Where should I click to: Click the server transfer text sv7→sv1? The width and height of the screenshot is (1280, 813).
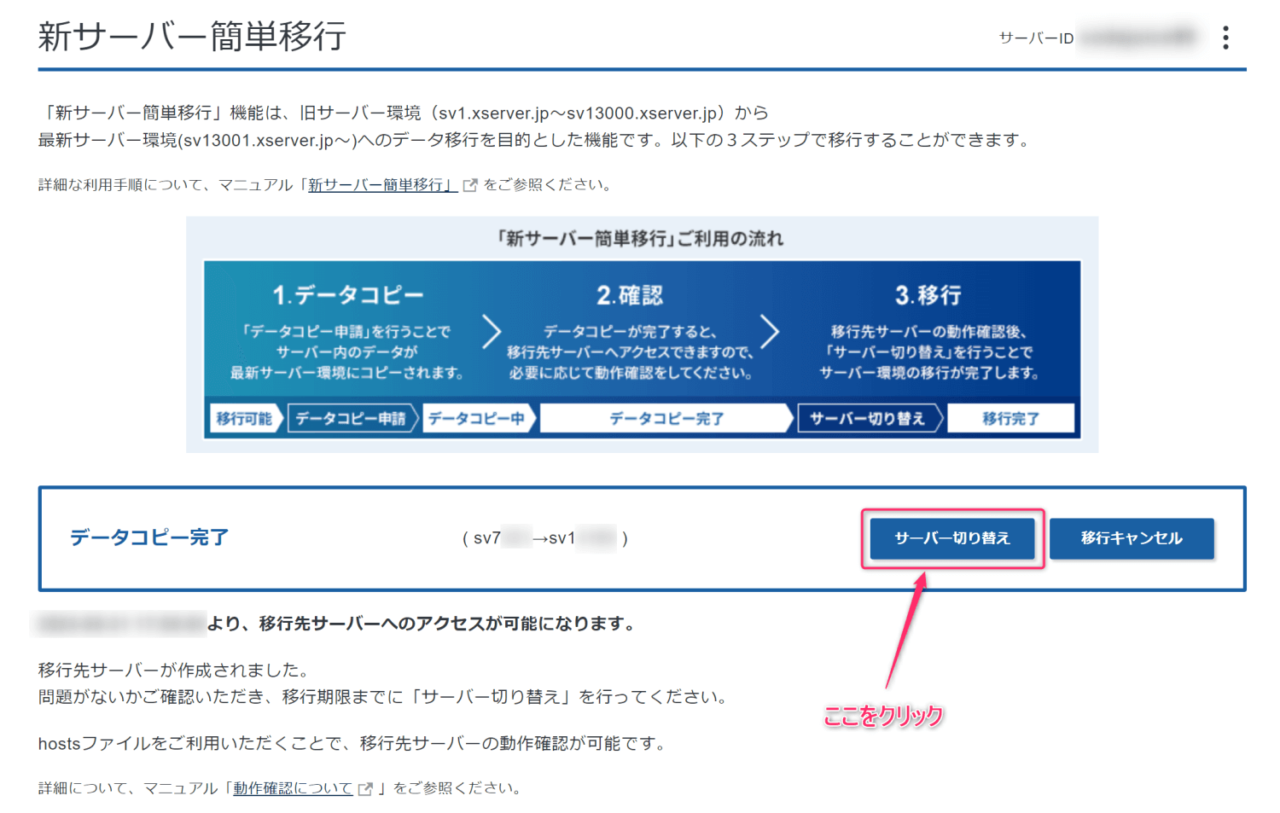545,539
